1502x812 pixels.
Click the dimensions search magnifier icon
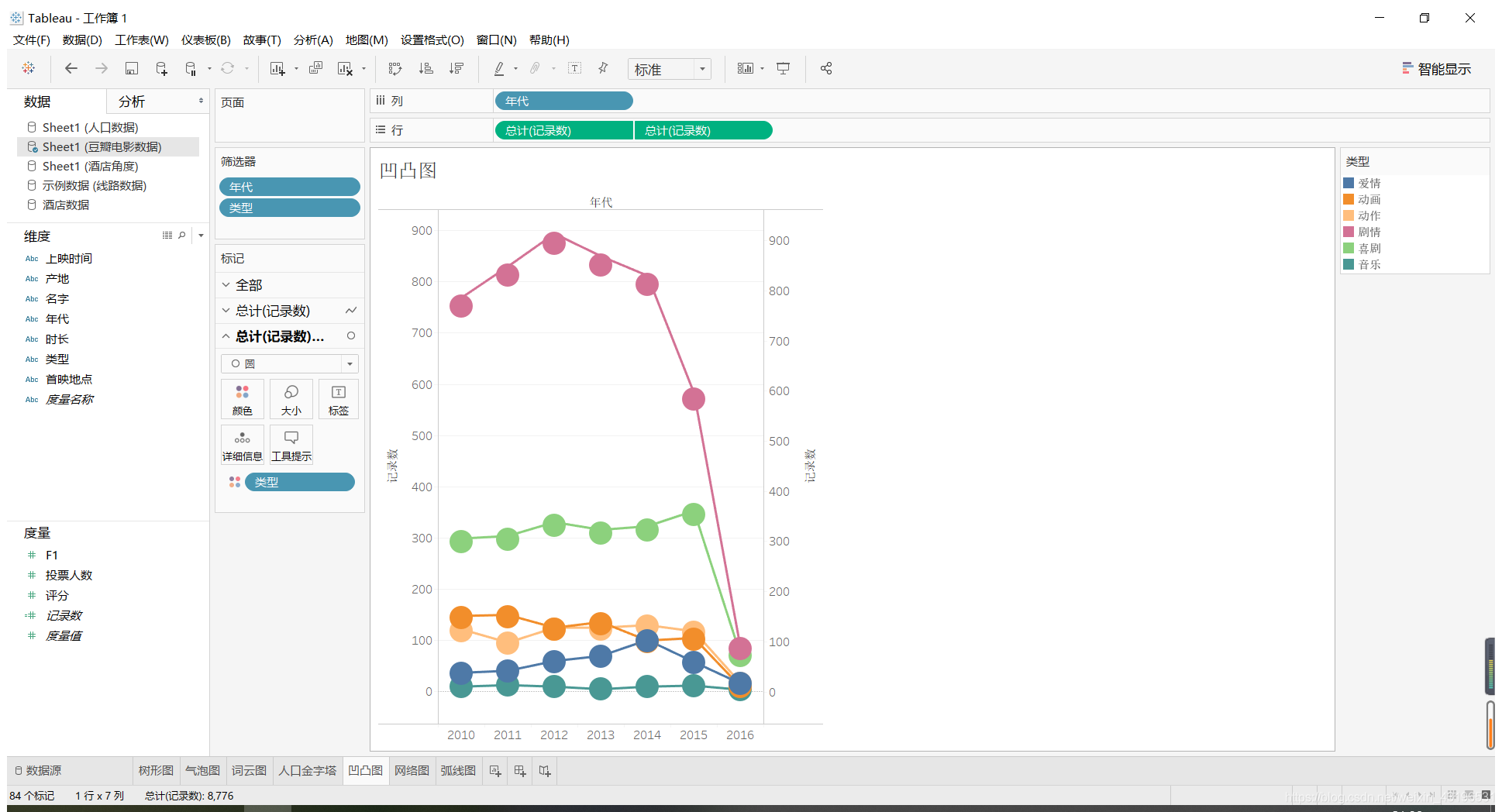(182, 235)
